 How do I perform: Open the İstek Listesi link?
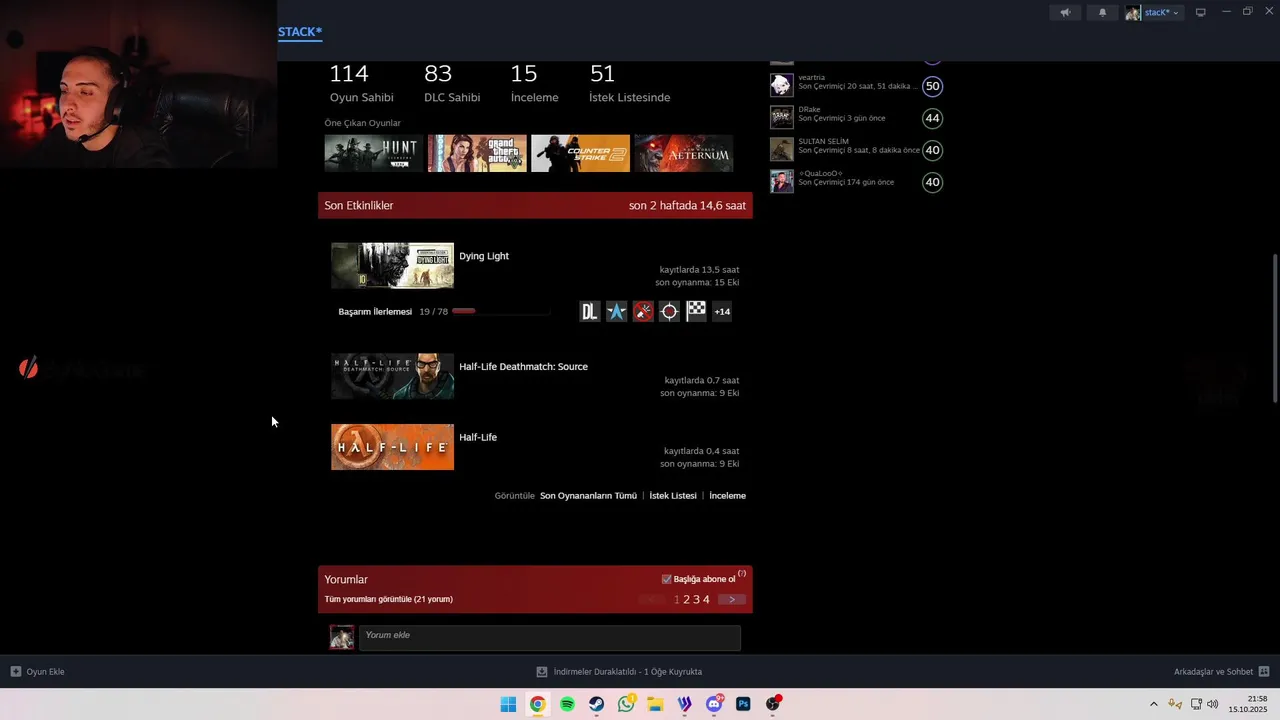click(673, 496)
